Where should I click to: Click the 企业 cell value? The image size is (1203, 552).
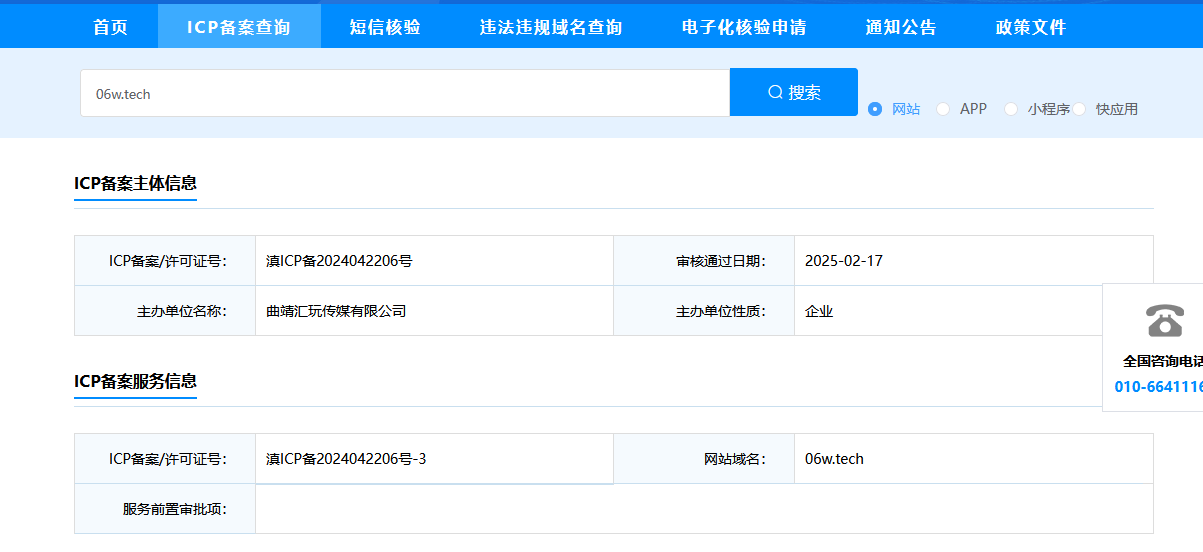click(x=819, y=311)
